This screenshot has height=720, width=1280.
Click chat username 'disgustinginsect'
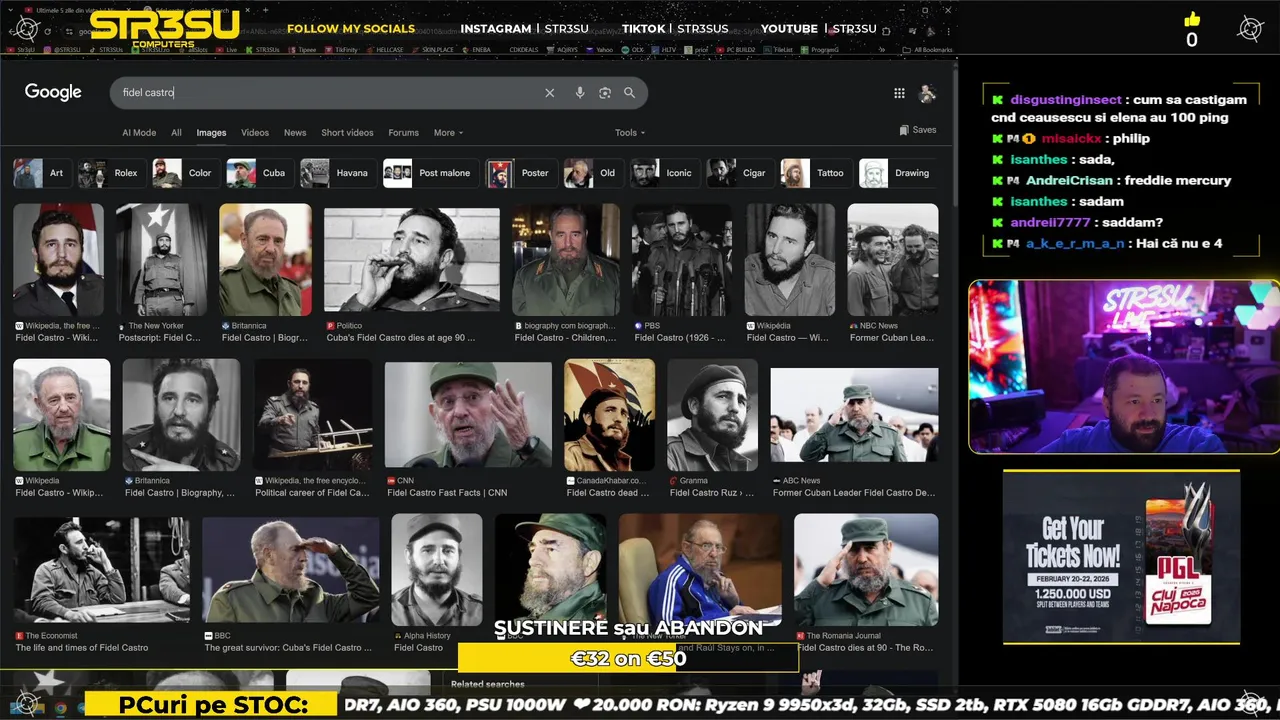(x=1065, y=100)
